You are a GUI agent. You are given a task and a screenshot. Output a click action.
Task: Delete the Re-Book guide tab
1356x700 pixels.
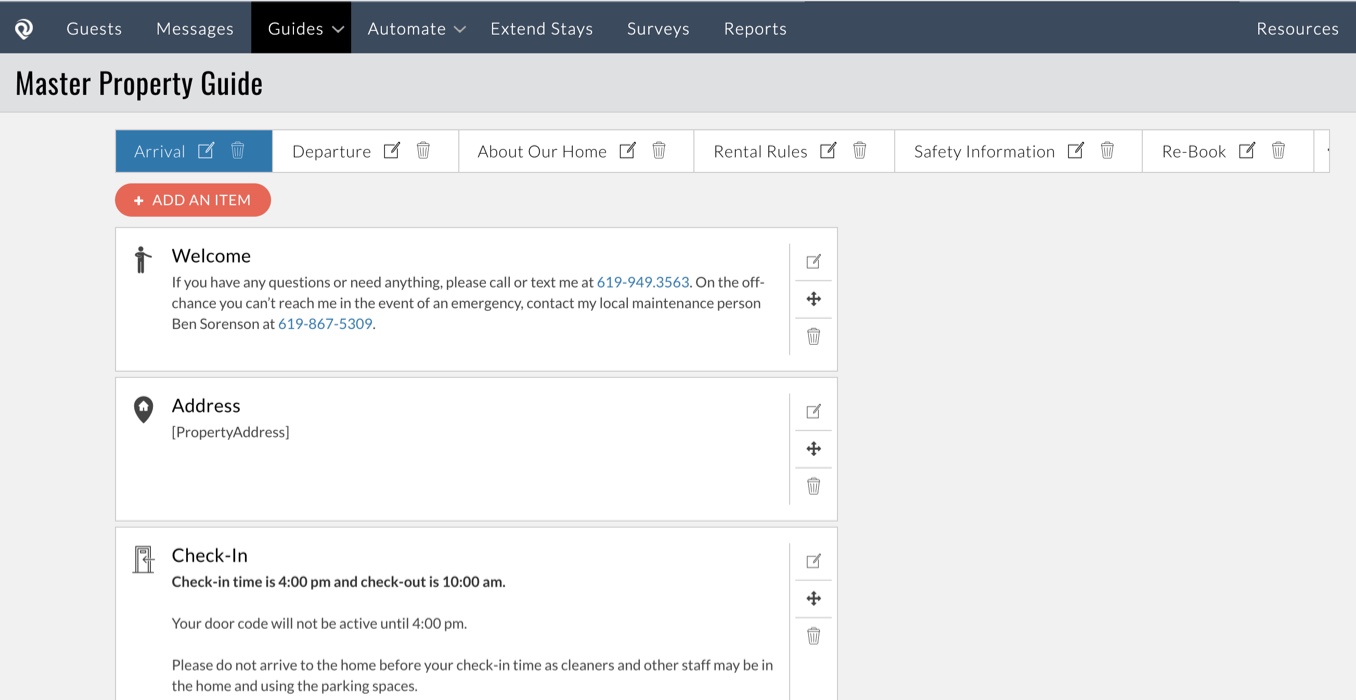(x=1278, y=150)
